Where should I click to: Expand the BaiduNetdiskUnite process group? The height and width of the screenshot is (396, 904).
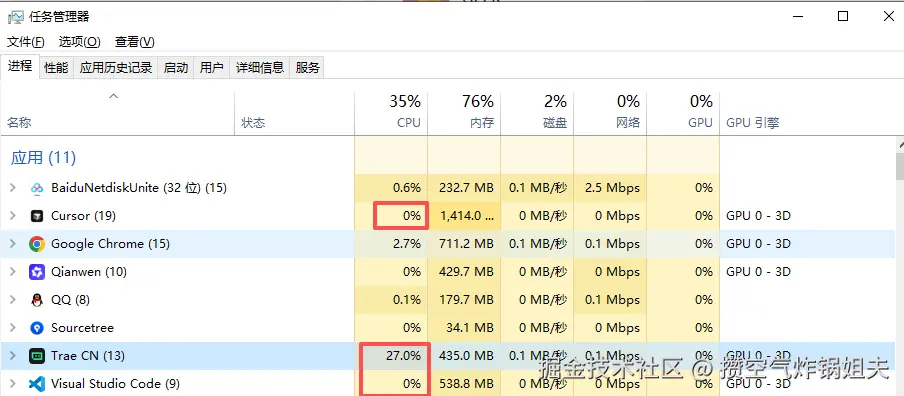(x=13, y=188)
